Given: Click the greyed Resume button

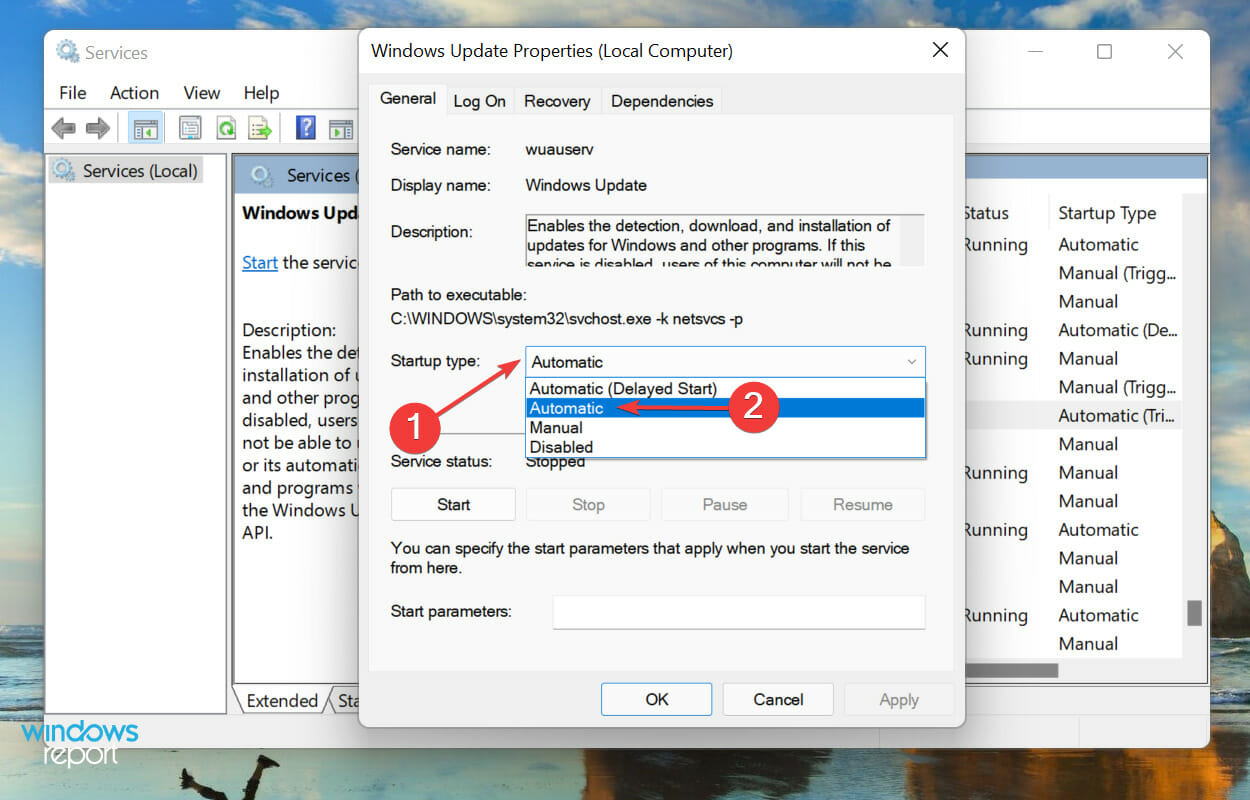Looking at the screenshot, I should click(863, 505).
